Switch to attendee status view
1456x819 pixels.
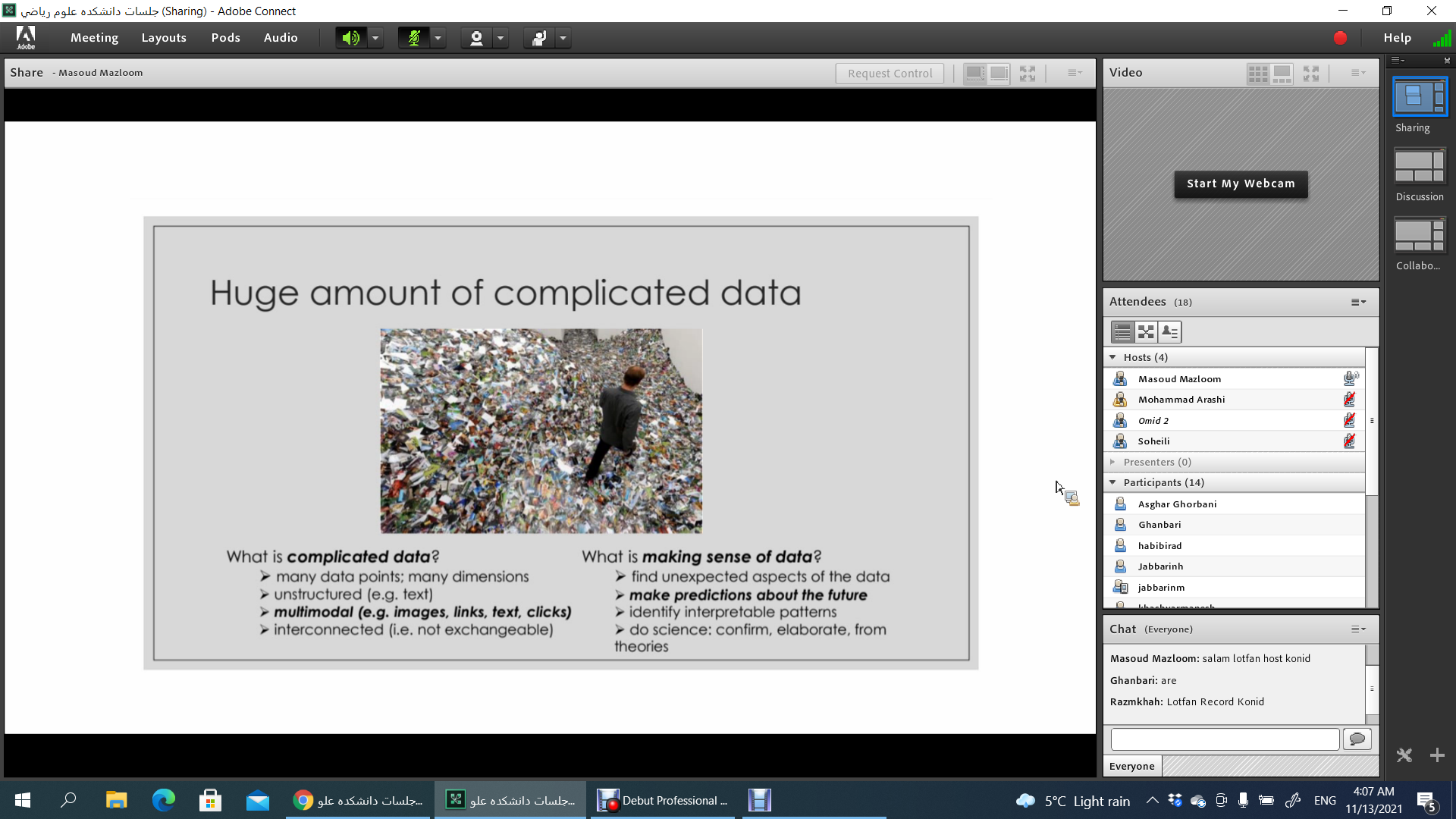point(1170,332)
